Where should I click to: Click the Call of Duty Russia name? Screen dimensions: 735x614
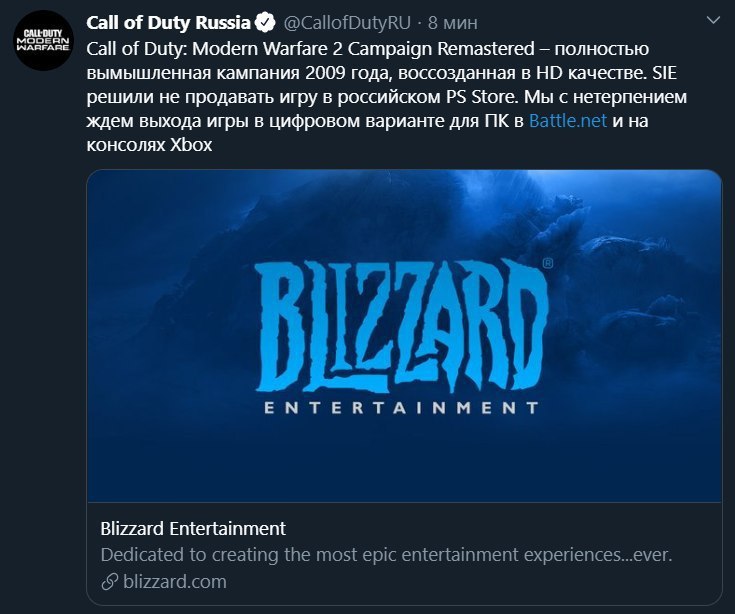click(168, 22)
